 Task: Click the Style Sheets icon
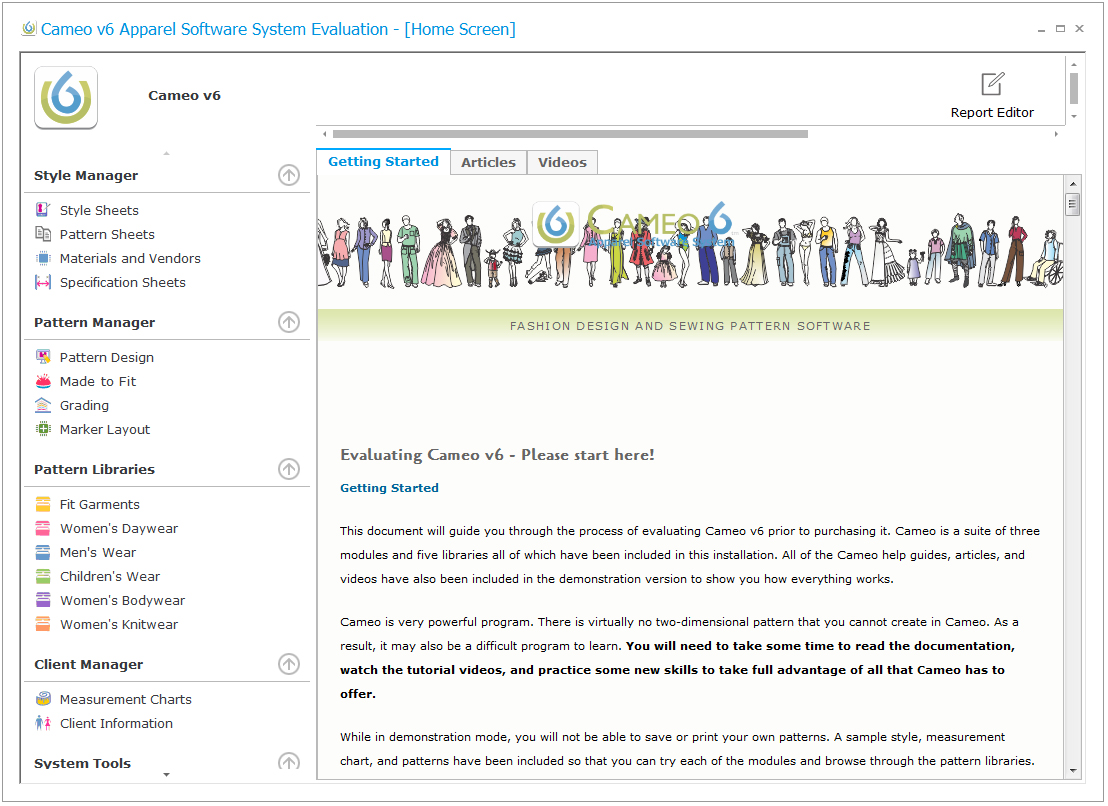point(43,210)
